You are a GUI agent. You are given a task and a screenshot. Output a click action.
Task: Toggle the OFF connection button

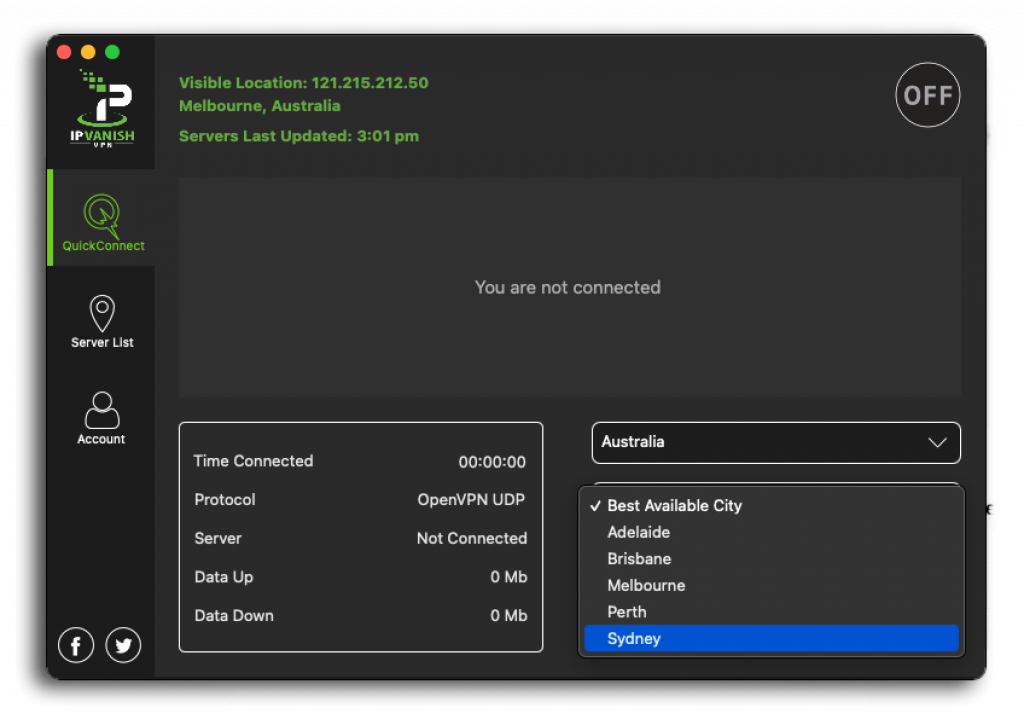(927, 95)
